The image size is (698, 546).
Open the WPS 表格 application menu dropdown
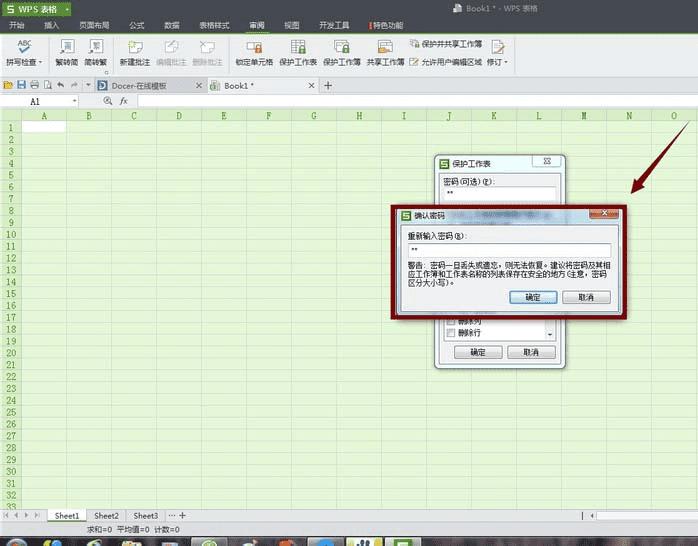click(67, 8)
